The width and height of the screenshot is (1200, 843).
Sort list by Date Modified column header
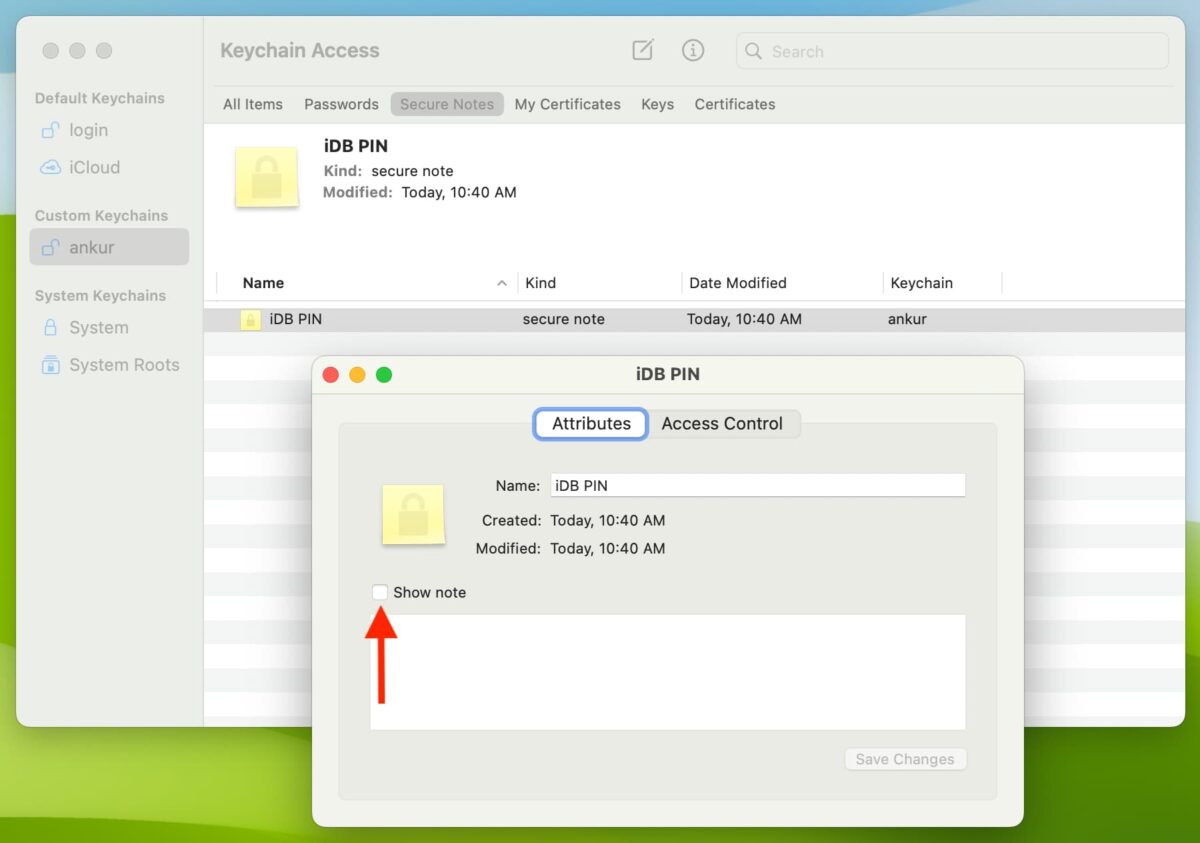(x=782, y=283)
